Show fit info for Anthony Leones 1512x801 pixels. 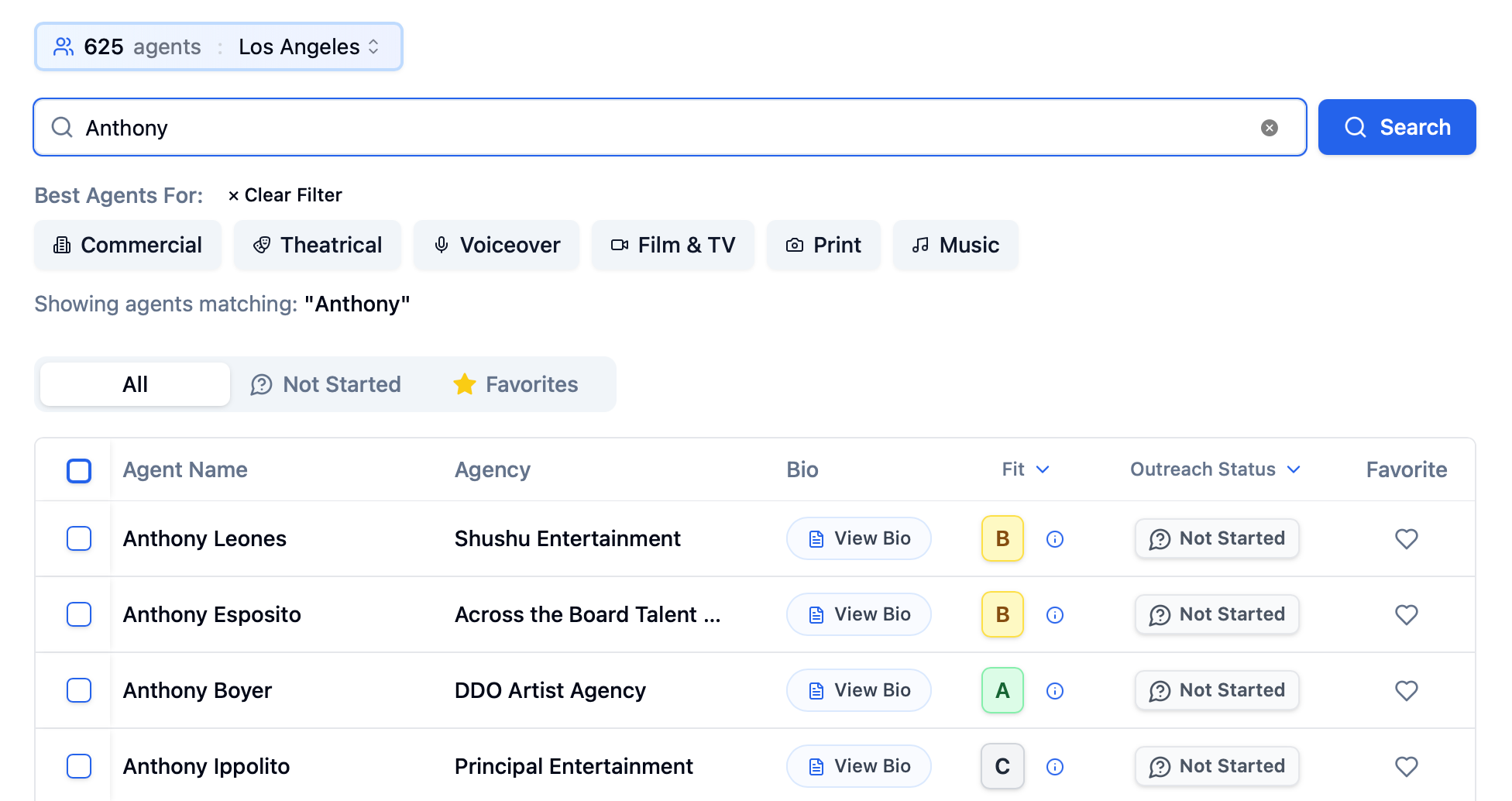pos(1054,539)
